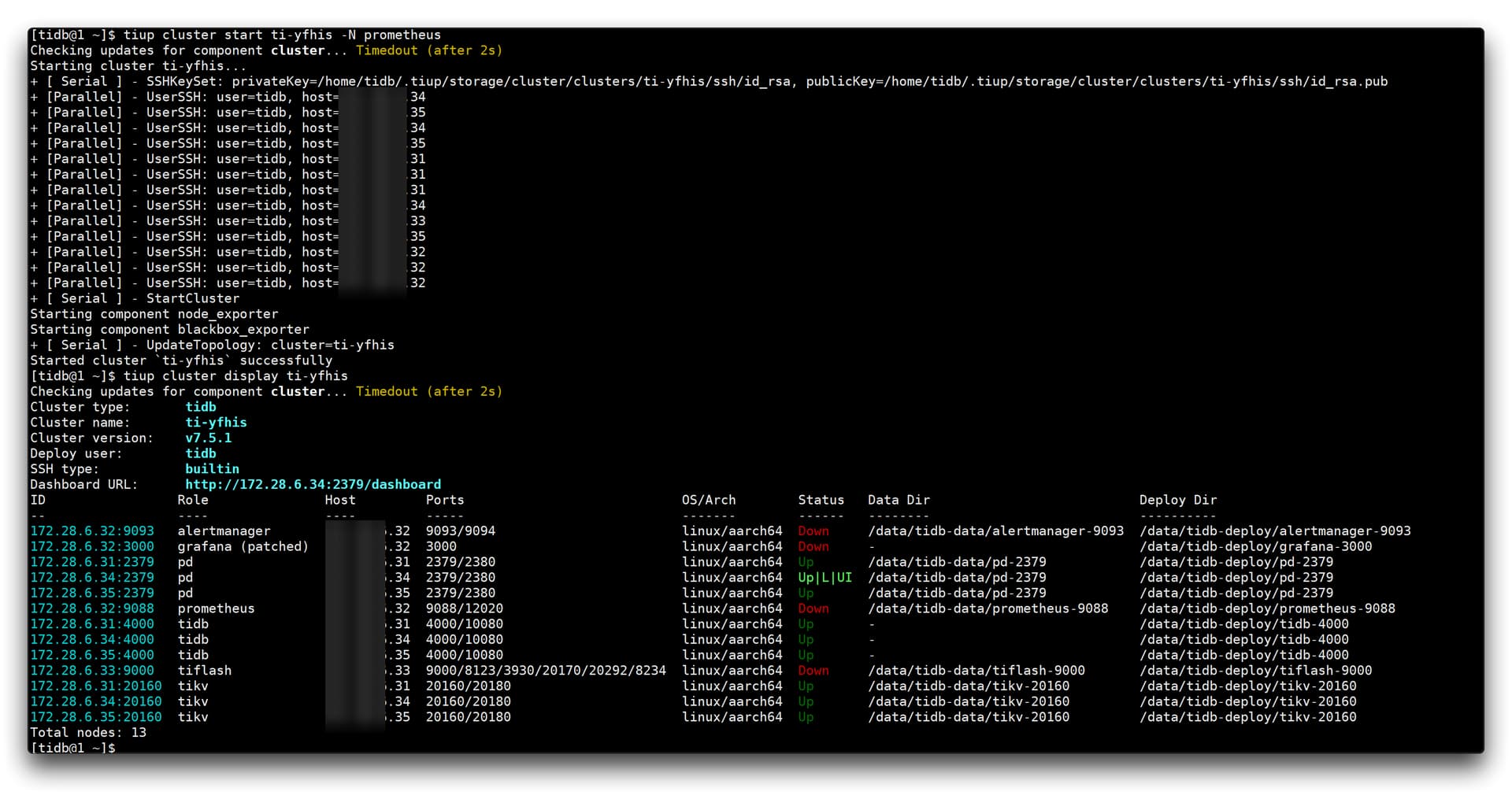Screen dimensions: 1512x795
Task: Select the ID 172.28.6.31:4000
Action: click(x=92, y=623)
